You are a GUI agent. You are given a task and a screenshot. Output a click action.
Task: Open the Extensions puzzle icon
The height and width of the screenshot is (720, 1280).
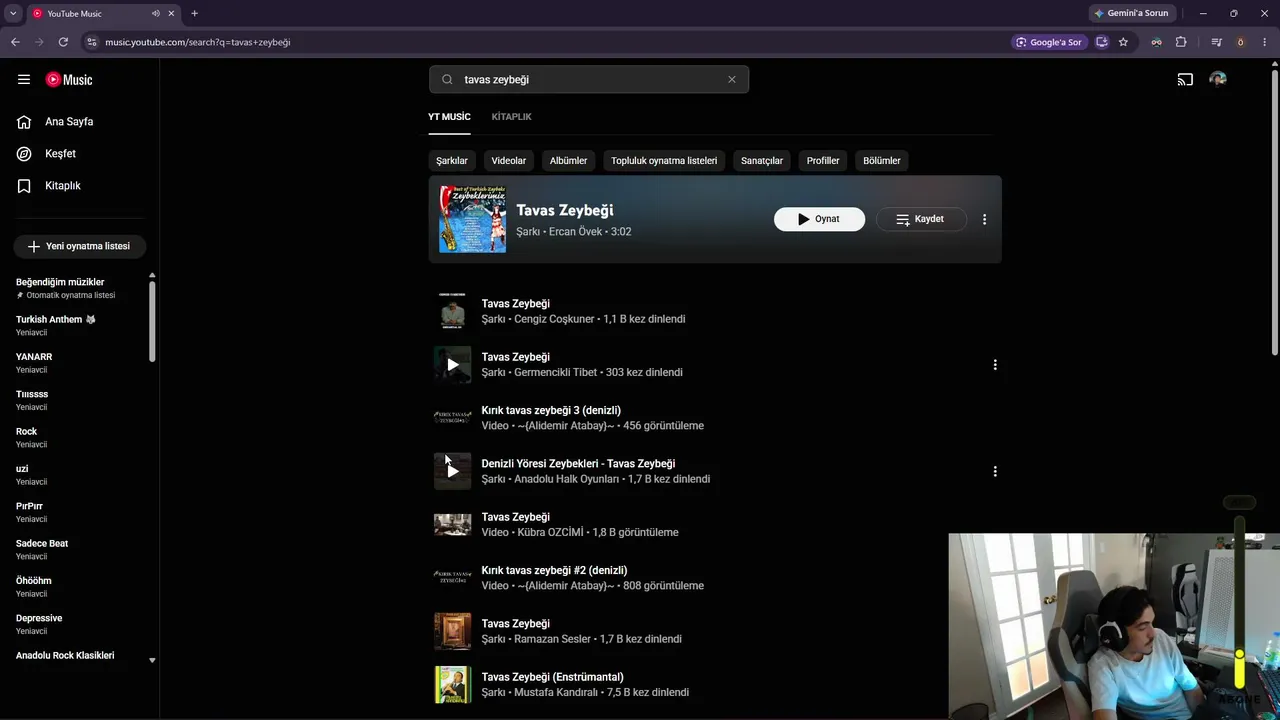click(x=1181, y=42)
